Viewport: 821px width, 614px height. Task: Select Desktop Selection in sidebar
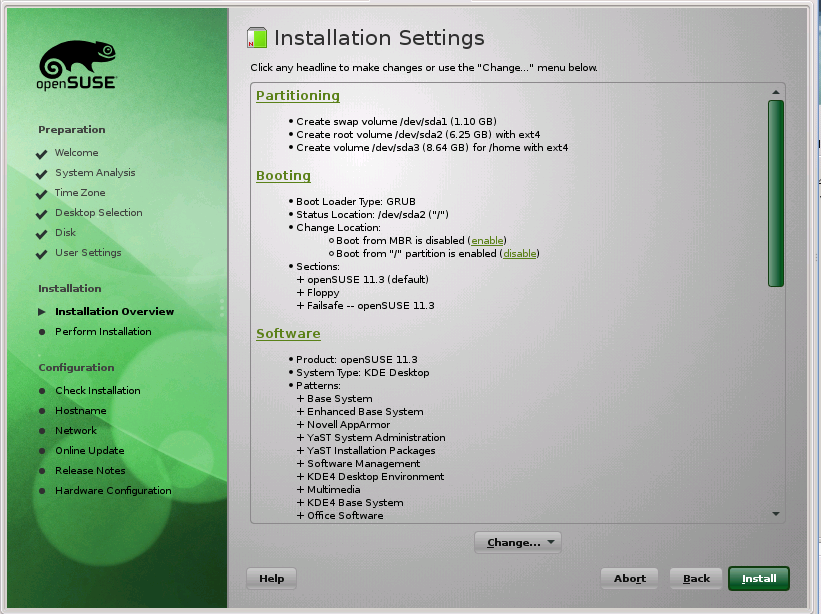99,212
